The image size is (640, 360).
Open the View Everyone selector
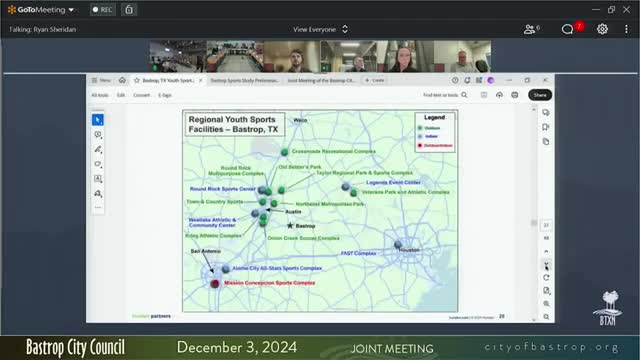coord(320,29)
